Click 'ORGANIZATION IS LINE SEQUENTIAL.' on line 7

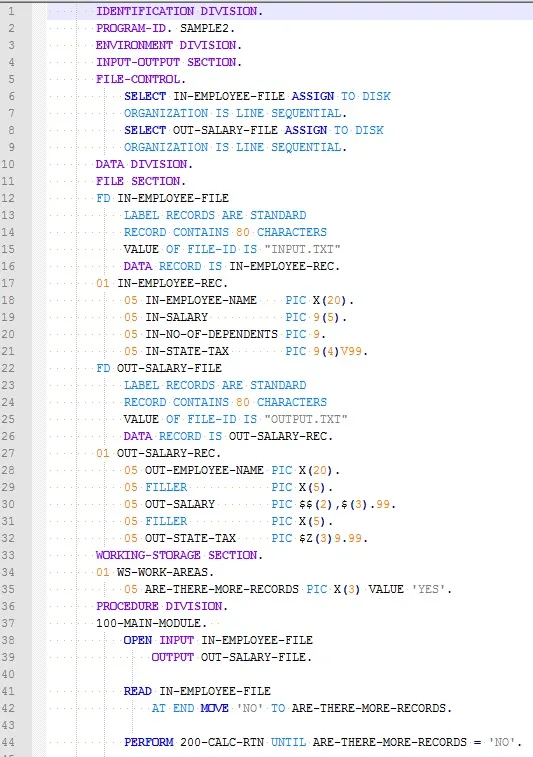click(236, 113)
